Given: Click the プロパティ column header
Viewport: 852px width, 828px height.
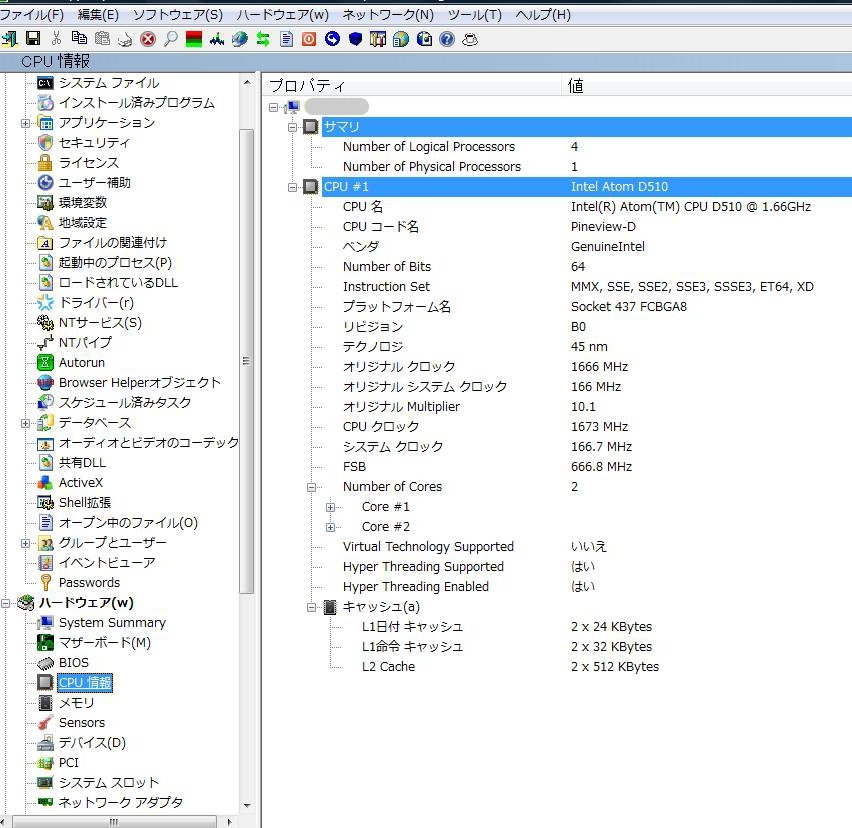Looking at the screenshot, I should 308,86.
